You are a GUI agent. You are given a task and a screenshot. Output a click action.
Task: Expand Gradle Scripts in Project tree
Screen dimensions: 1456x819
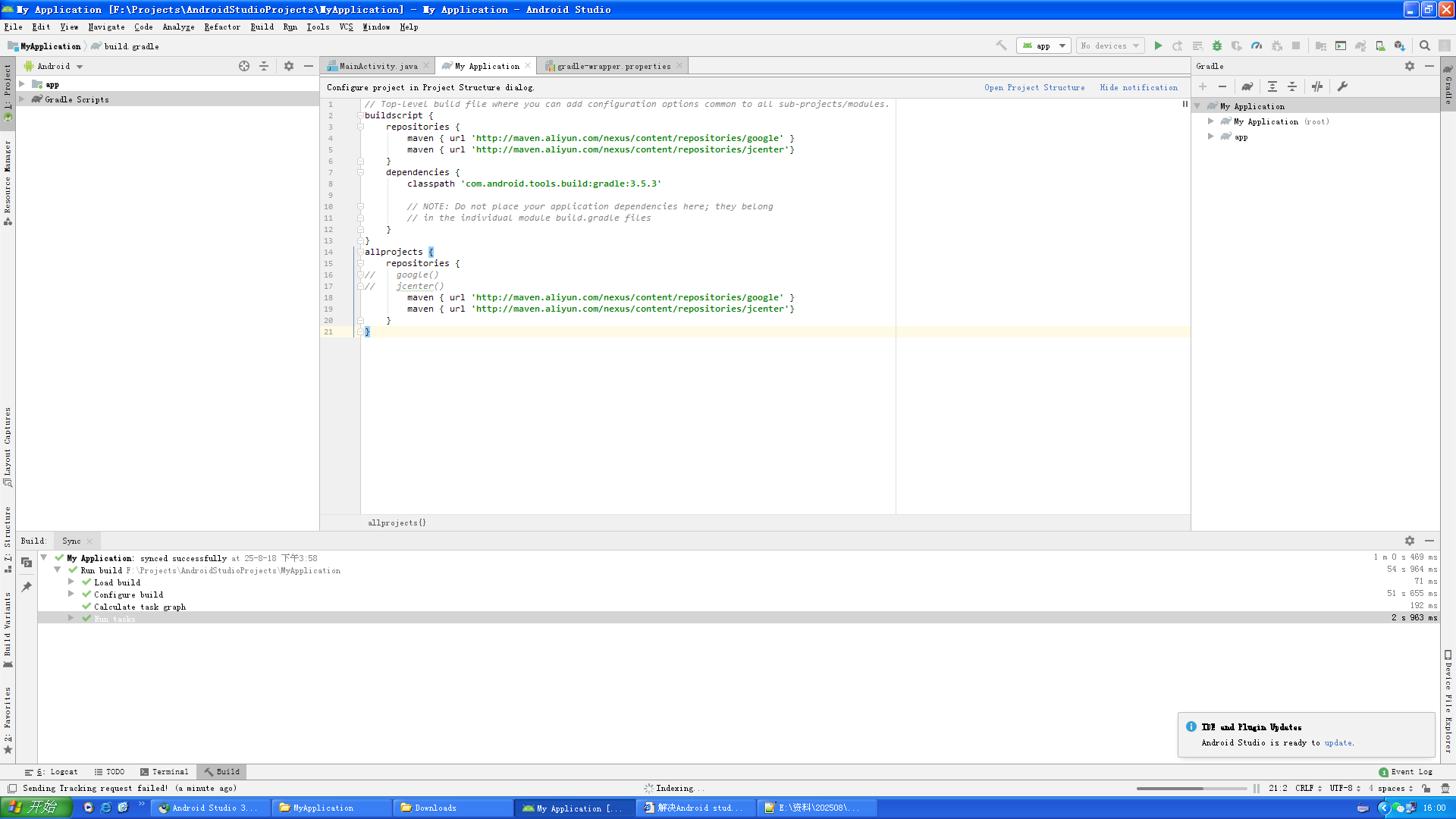(x=22, y=99)
